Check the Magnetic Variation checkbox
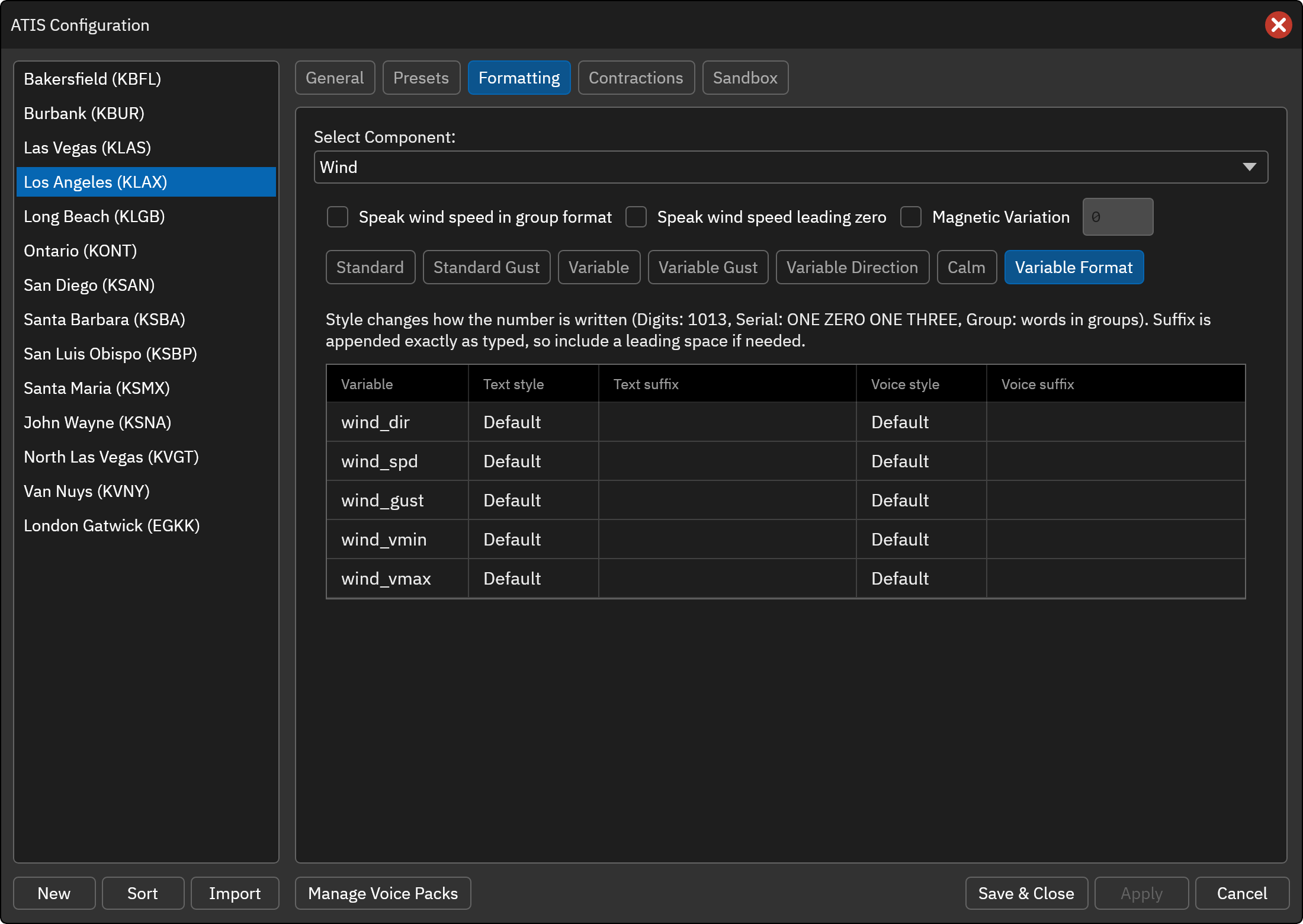The image size is (1303, 924). point(911,217)
